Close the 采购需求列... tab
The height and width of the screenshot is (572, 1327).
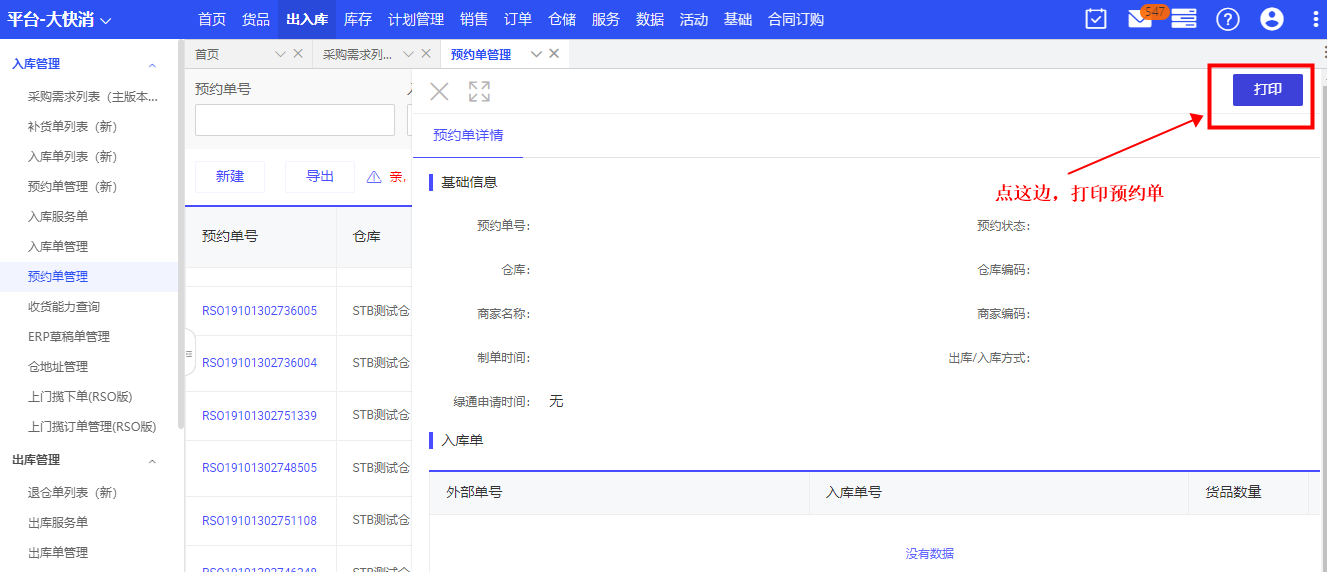point(426,54)
